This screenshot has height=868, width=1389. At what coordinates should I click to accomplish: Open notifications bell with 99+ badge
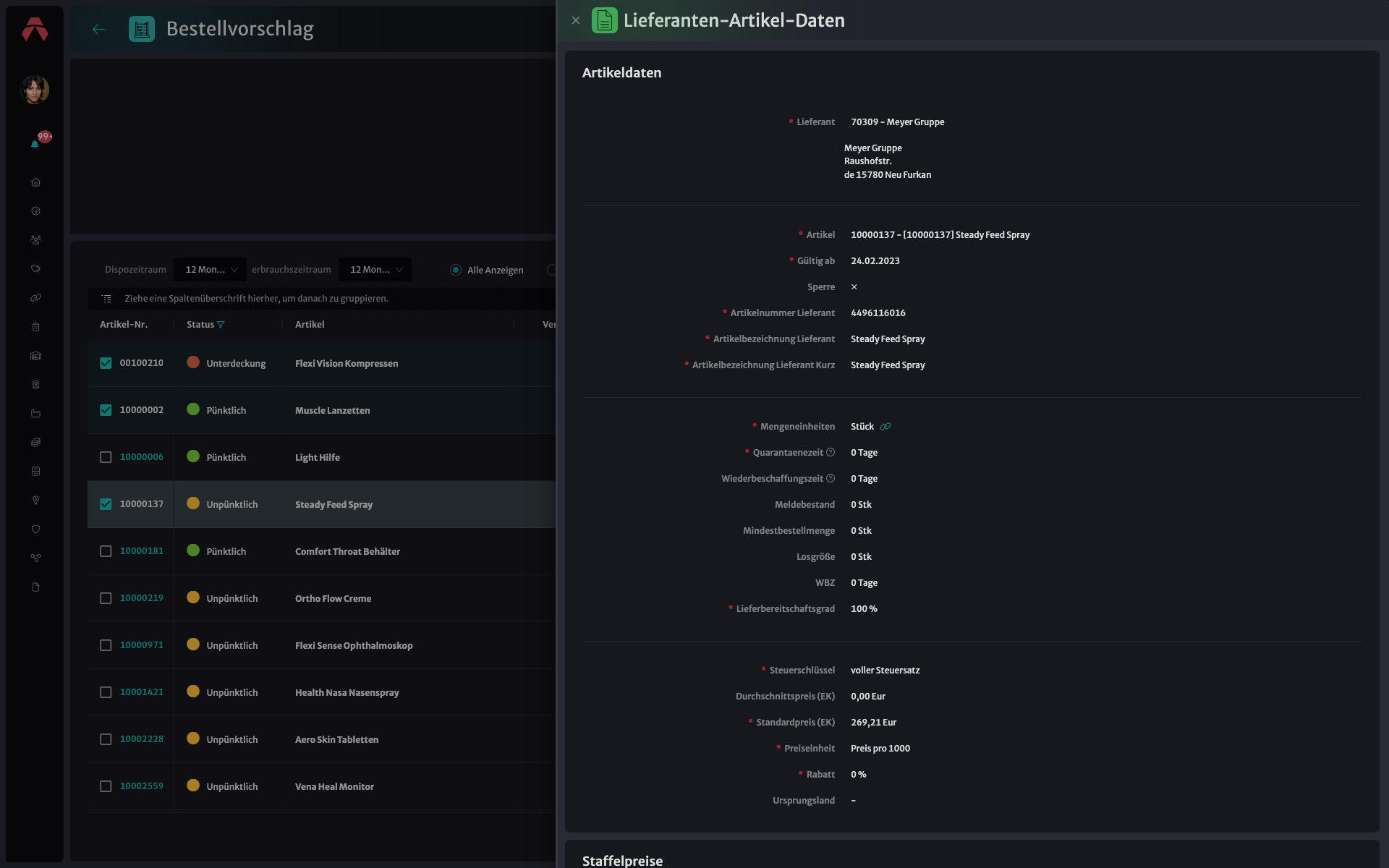tap(35, 144)
